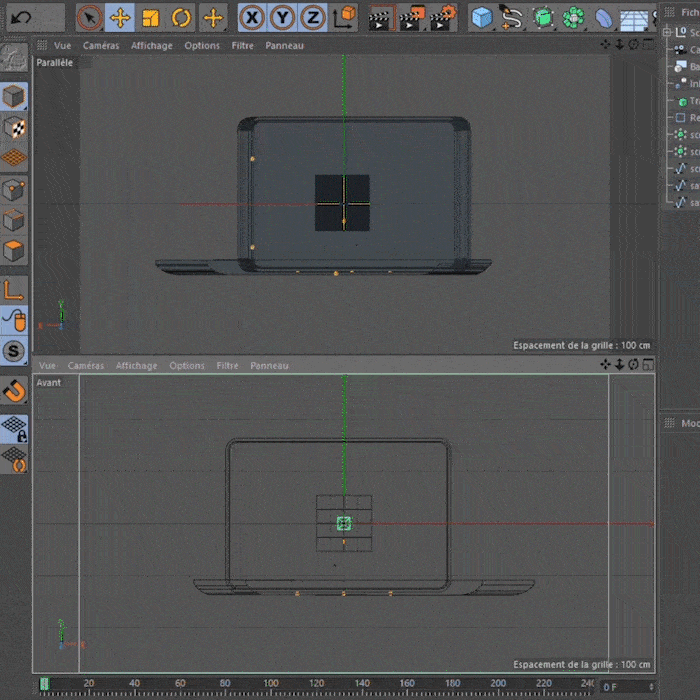Select the Tr green object row

click(687, 101)
